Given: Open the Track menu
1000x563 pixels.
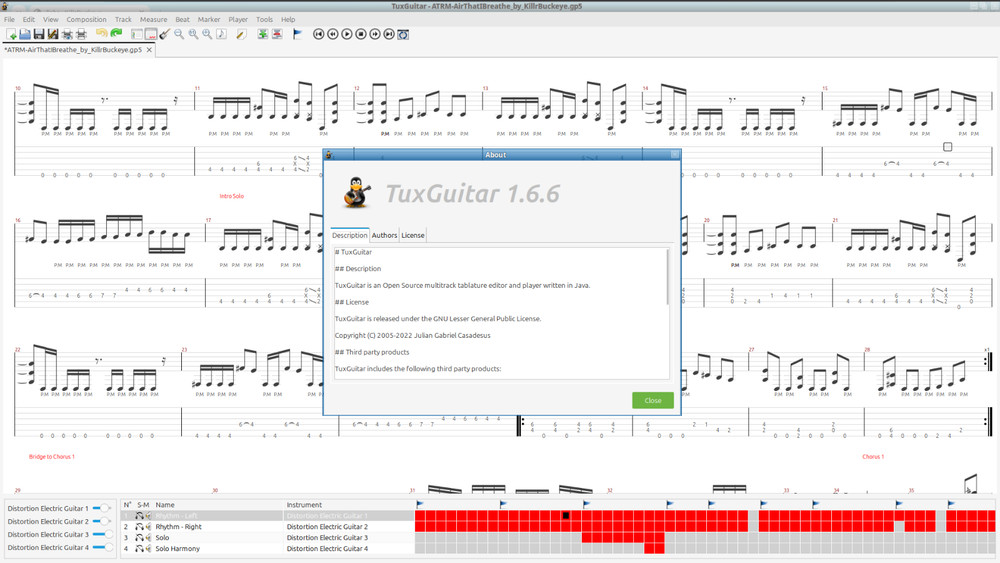Looking at the screenshot, I should [123, 19].
